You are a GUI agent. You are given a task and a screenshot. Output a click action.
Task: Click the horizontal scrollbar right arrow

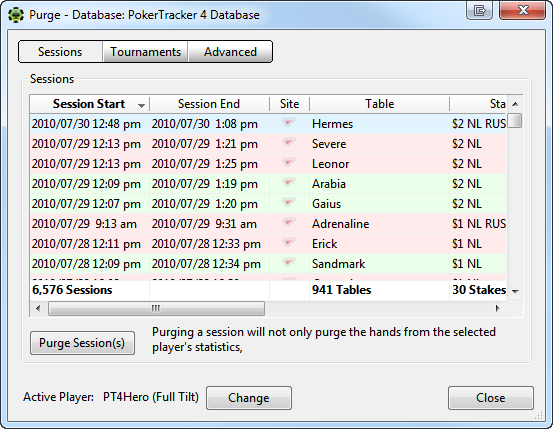pos(497,308)
